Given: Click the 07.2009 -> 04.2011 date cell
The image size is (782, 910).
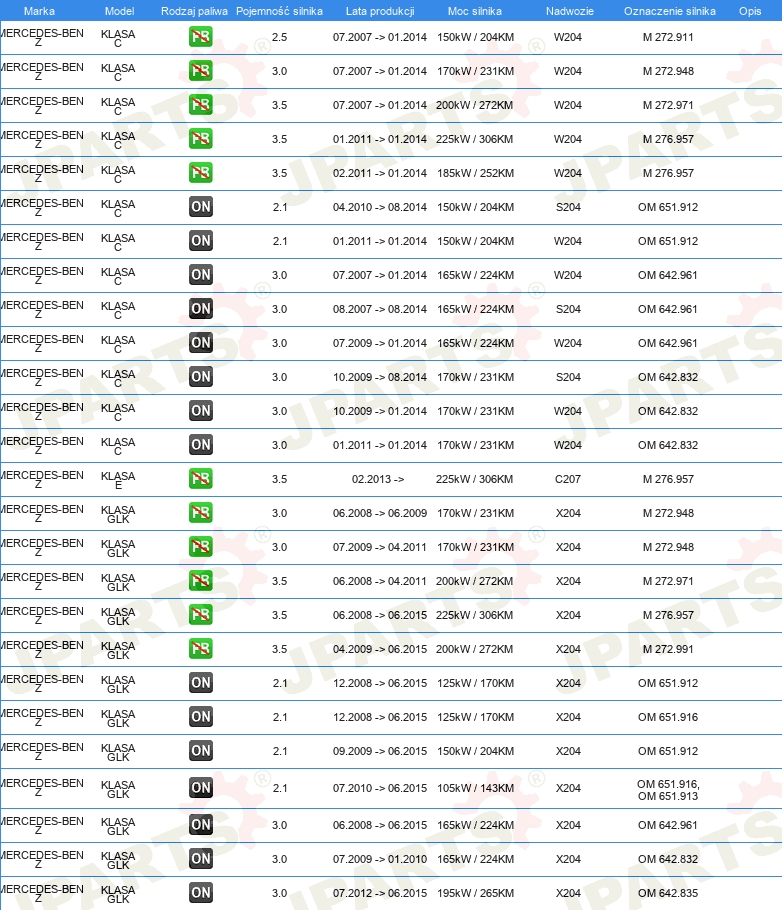Looking at the screenshot, I should 380,547.
